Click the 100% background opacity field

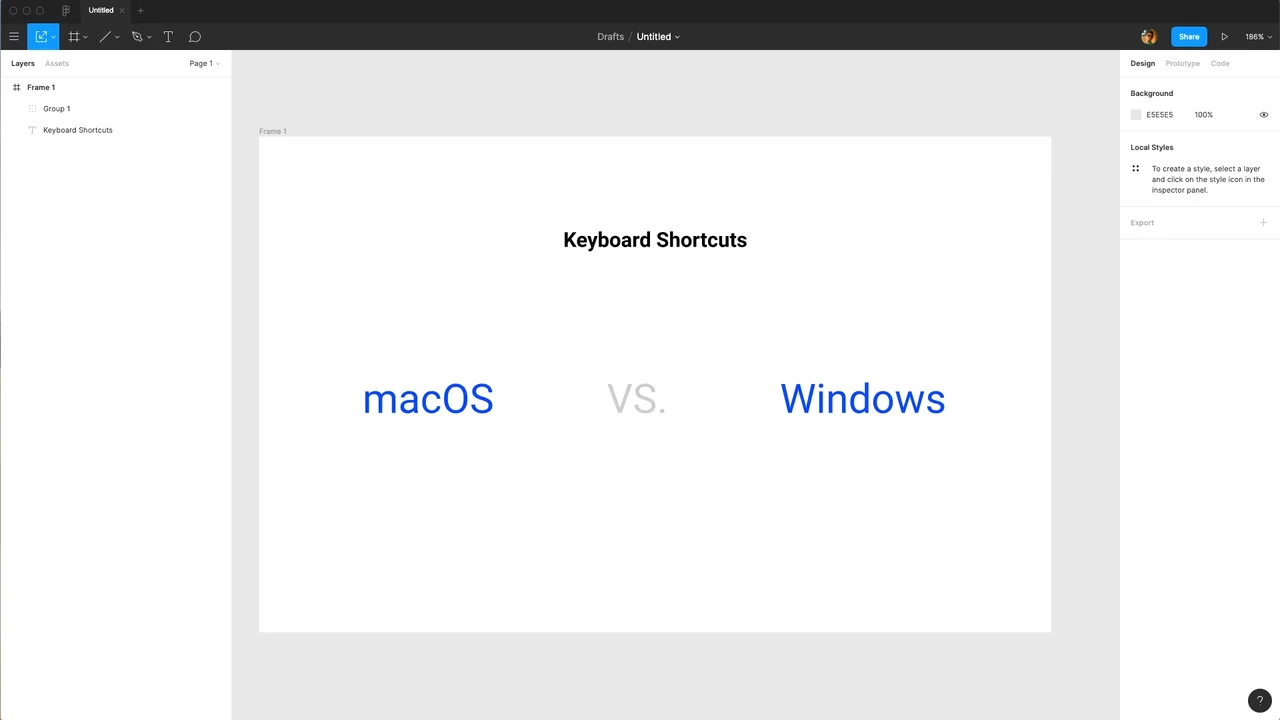pos(1204,115)
